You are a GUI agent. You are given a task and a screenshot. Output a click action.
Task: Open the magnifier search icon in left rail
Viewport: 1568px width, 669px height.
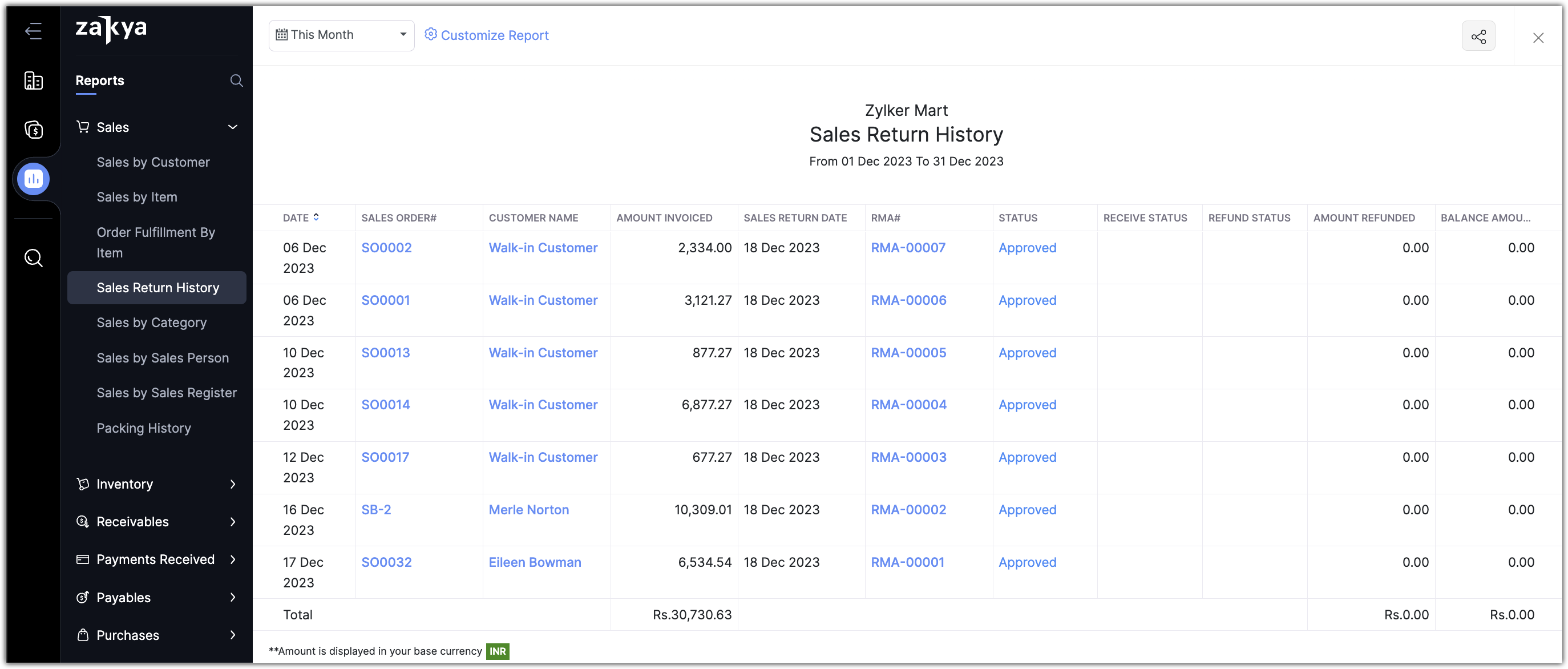34,257
